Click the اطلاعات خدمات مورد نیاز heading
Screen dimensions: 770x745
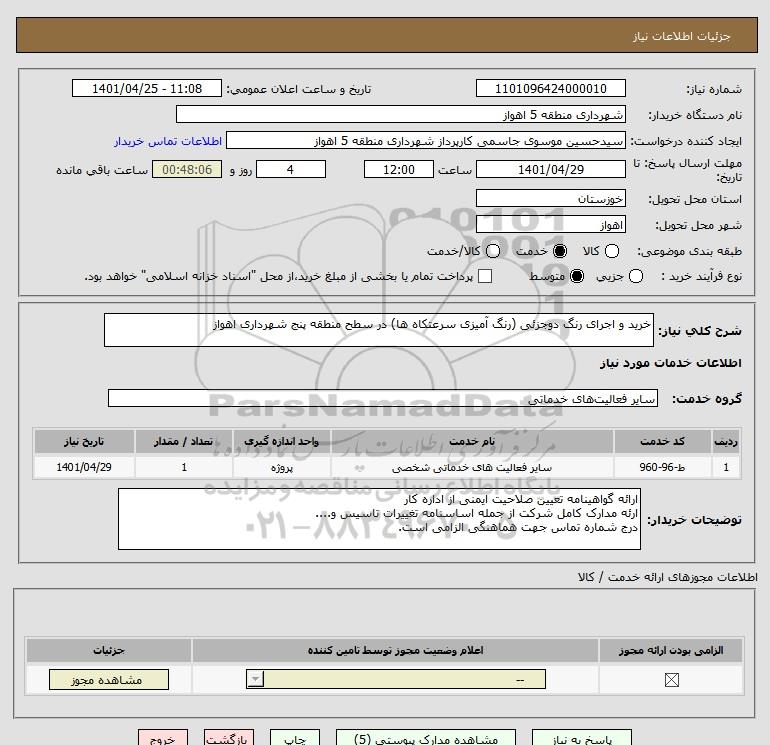tap(670, 363)
